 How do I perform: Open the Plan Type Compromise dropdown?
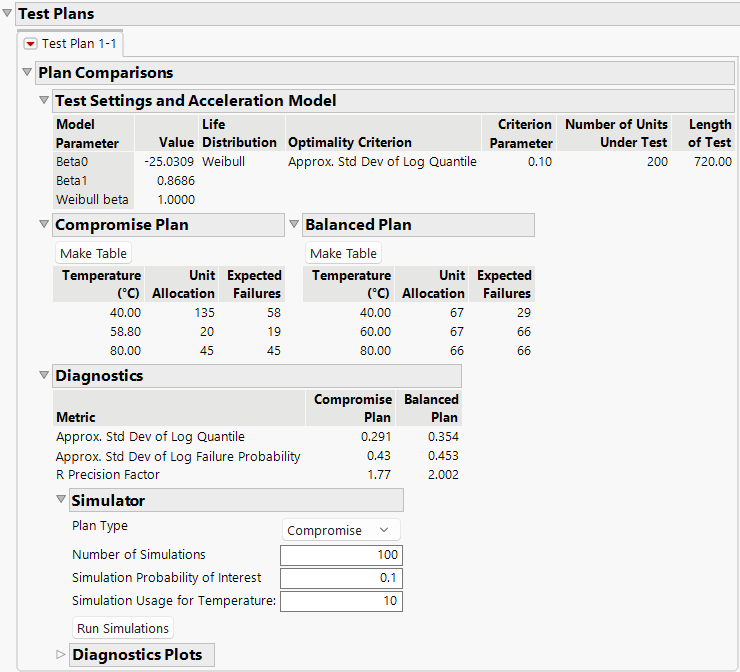tap(341, 530)
